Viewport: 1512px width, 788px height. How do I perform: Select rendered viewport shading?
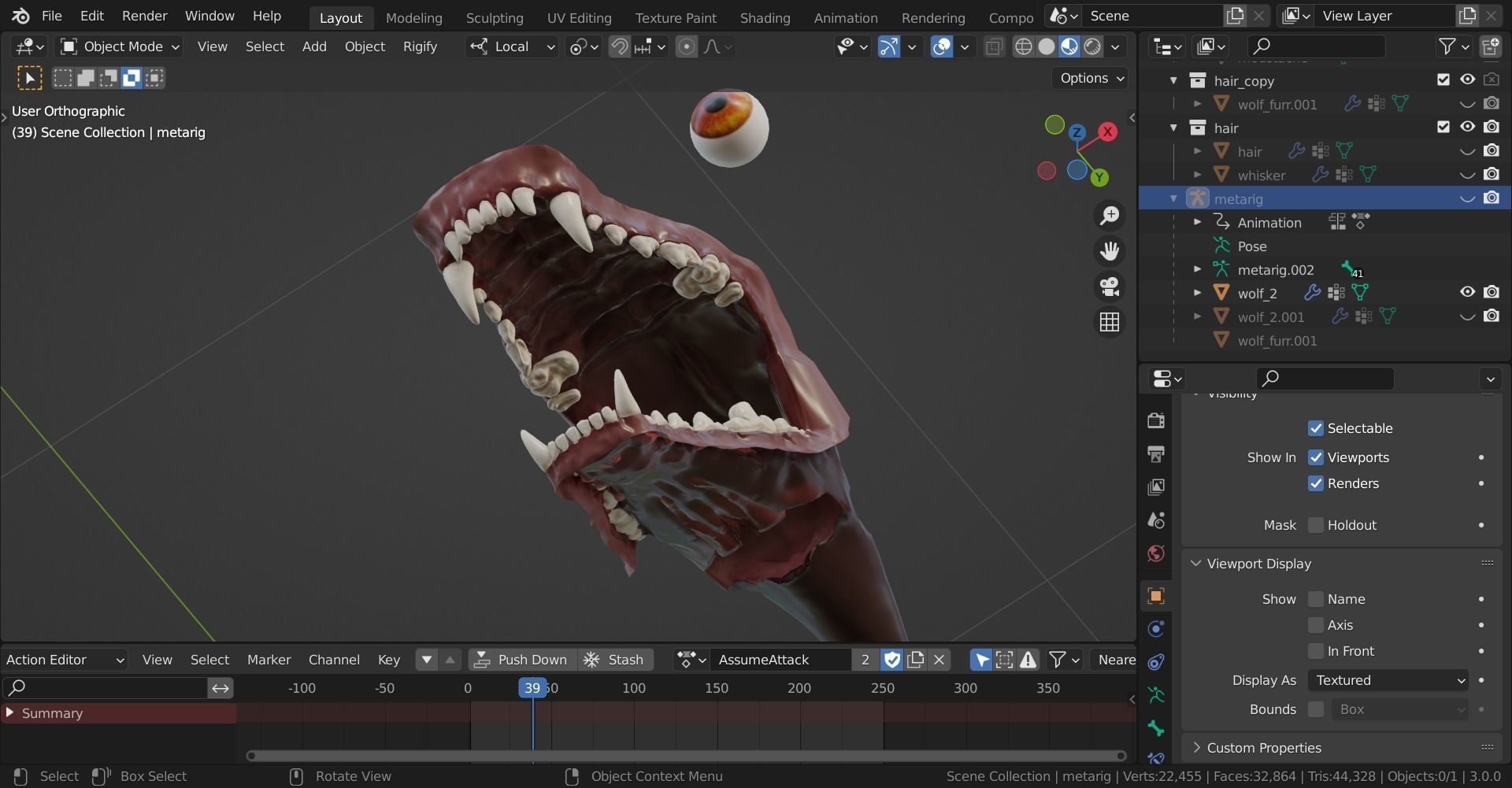(1092, 47)
